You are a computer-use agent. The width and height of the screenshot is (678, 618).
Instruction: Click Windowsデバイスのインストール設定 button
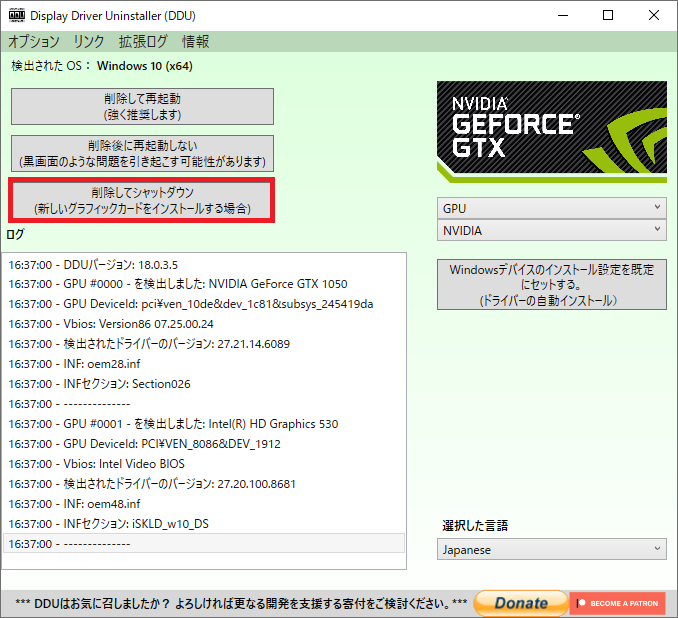551,285
